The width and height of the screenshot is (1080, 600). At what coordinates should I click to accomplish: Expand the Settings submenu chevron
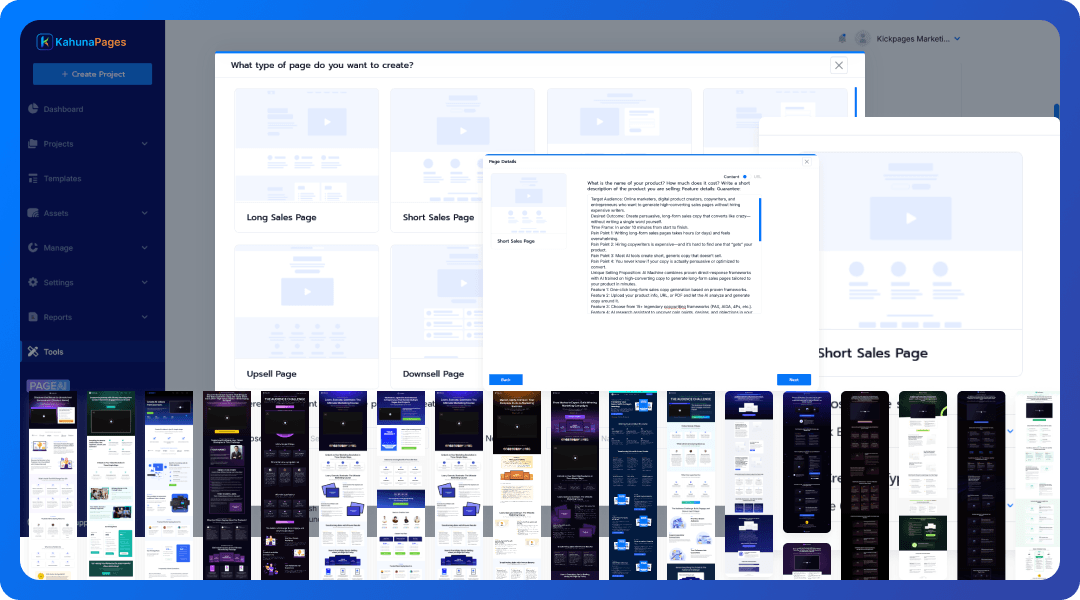pos(145,282)
